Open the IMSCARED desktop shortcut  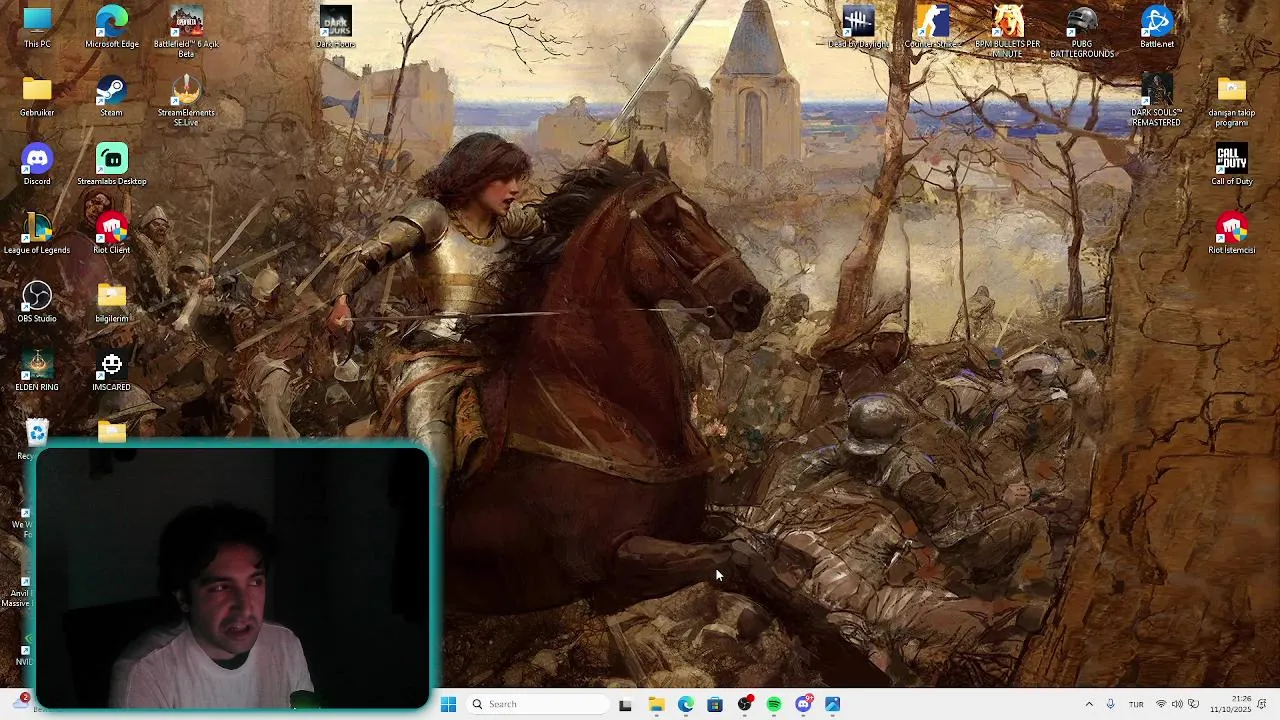(112, 371)
